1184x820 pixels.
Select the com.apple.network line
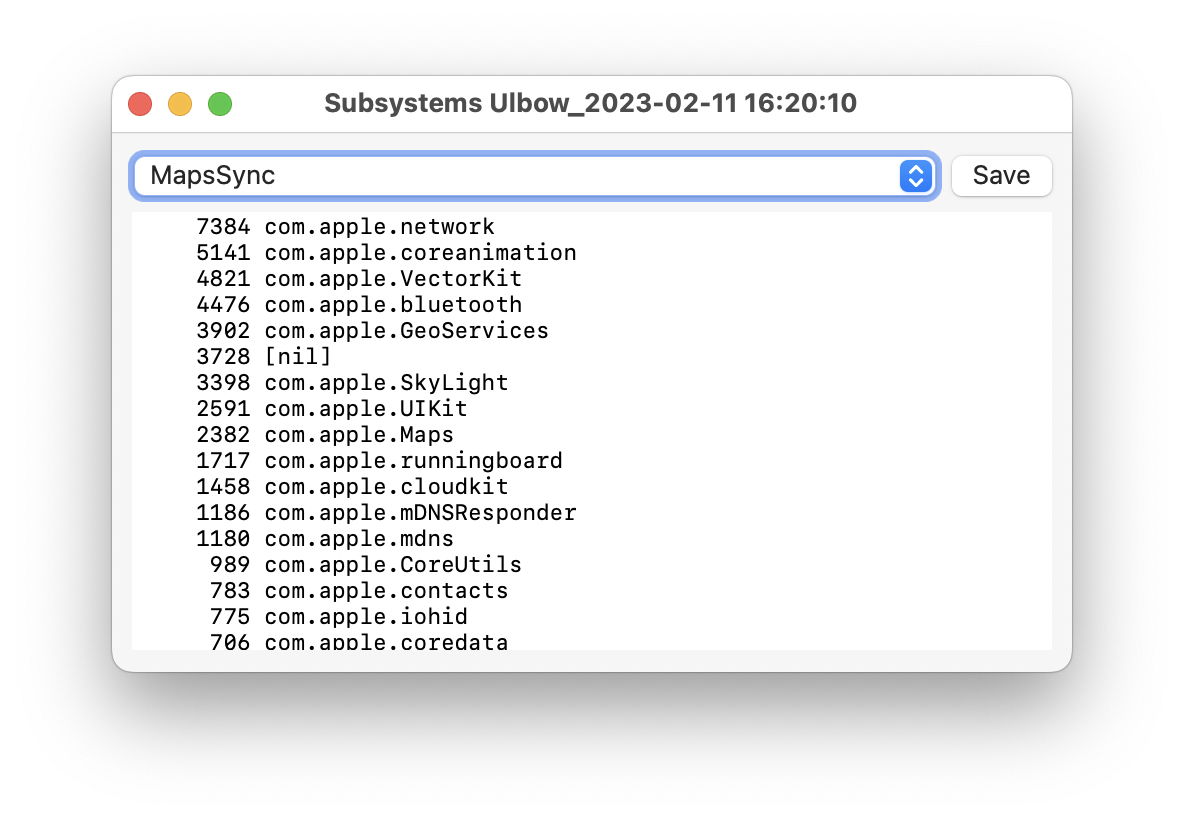tap(379, 227)
